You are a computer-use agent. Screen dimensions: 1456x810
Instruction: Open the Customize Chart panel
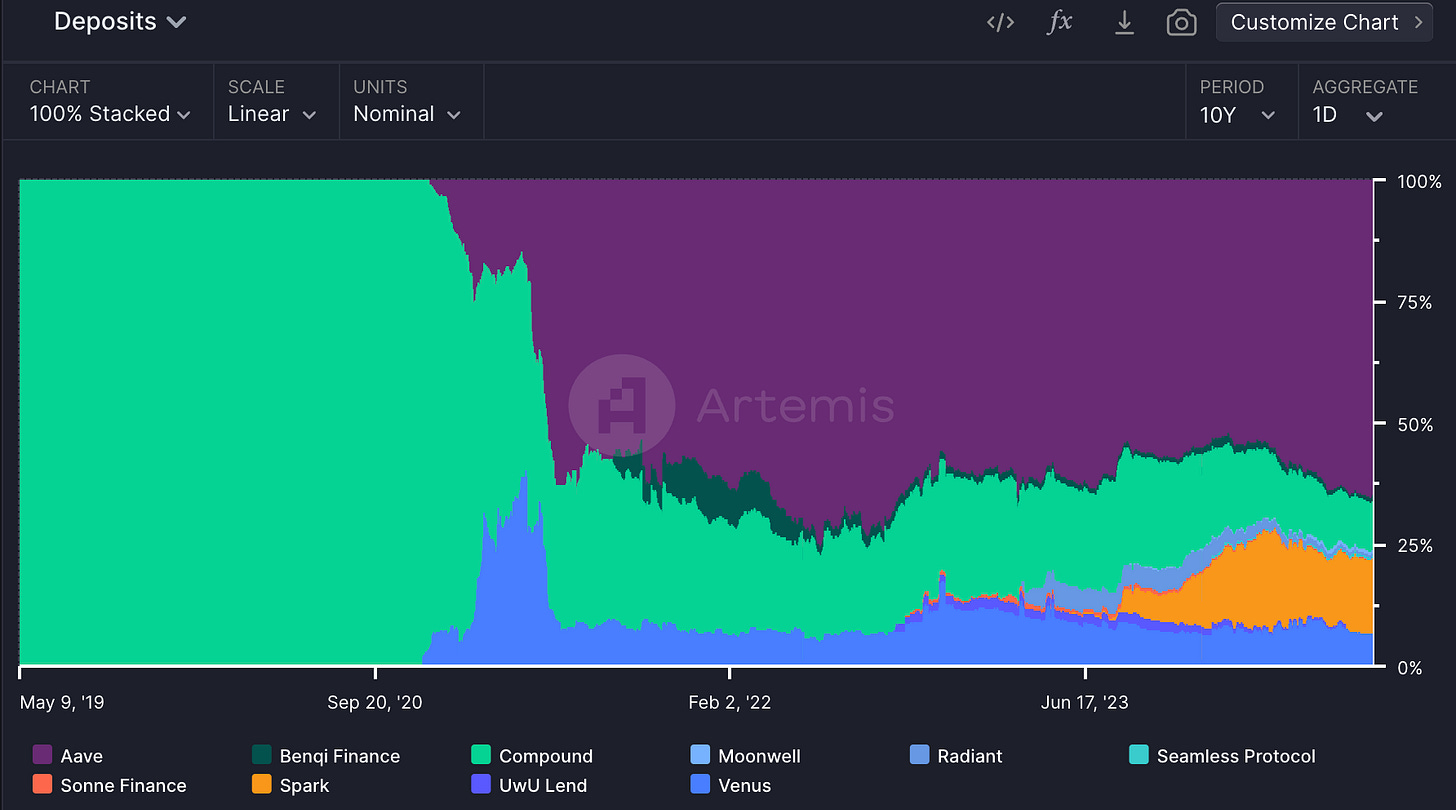[x=1325, y=22]
